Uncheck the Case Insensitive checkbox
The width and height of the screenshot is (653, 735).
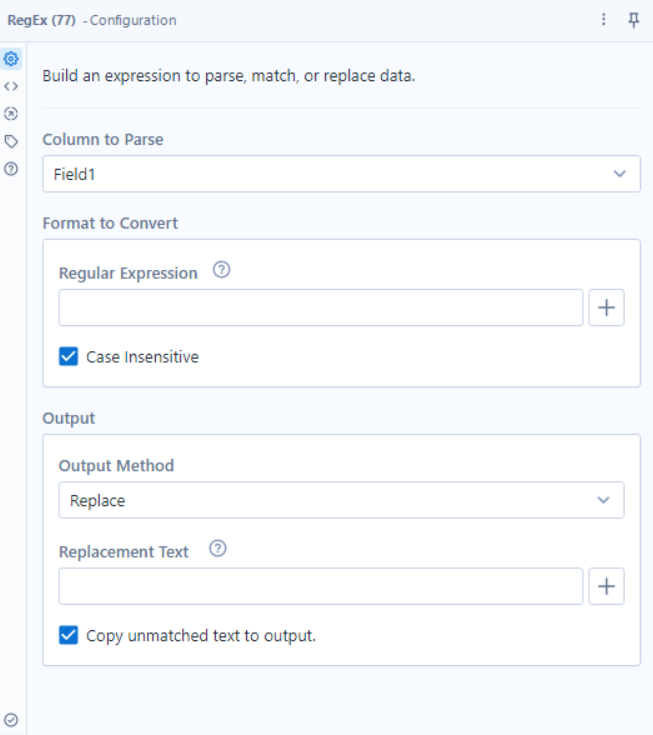(x=68, y=357)
